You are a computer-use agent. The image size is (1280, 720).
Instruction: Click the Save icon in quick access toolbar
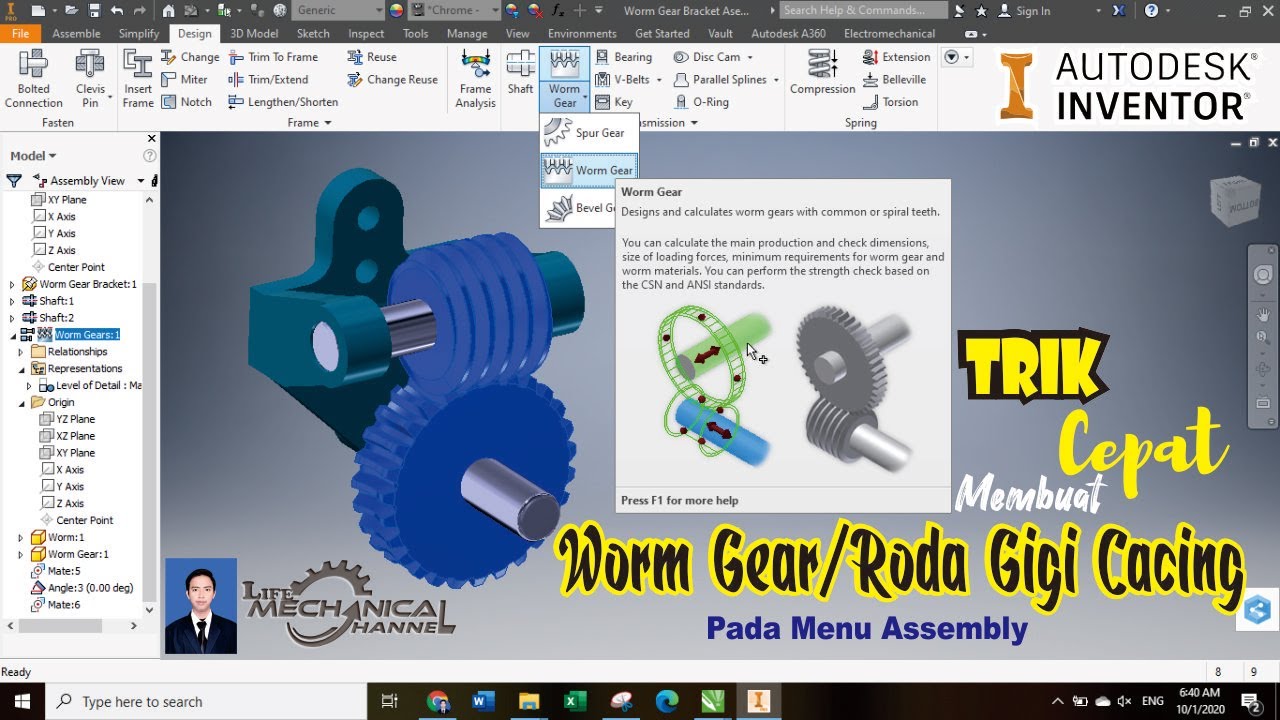(94, 11)
